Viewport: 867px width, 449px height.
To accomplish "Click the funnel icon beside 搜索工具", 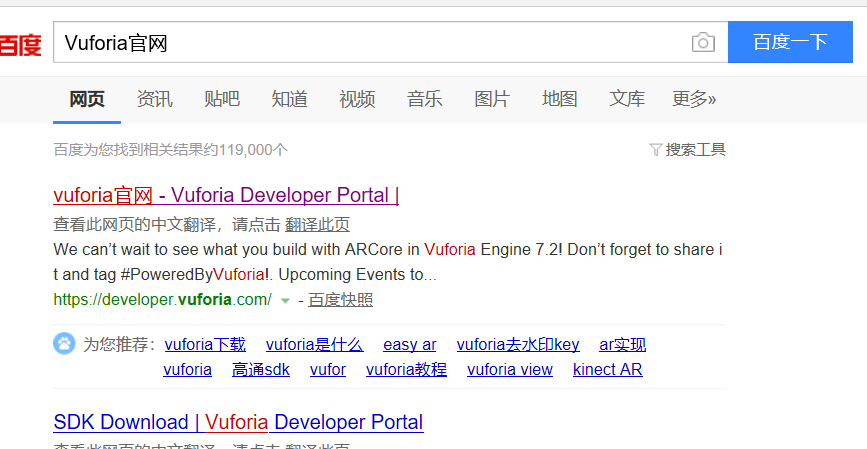I will click(655, 149).
